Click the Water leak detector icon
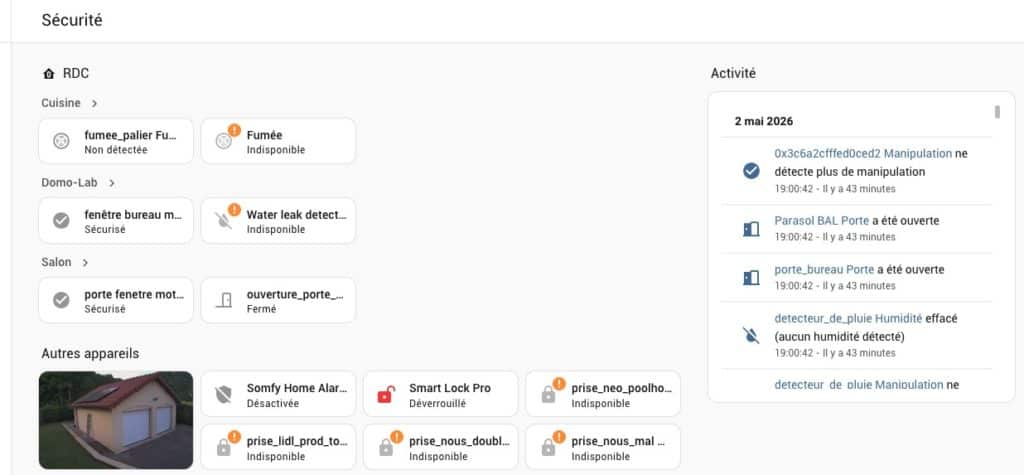This screenshot has width=1024, height=475. (223, 221)
